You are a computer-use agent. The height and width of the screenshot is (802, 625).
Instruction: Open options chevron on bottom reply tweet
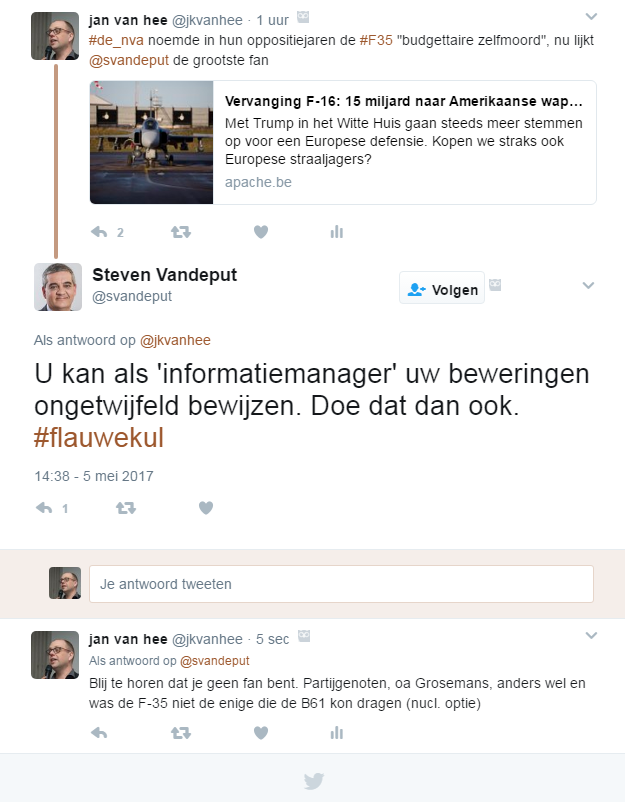591,635
